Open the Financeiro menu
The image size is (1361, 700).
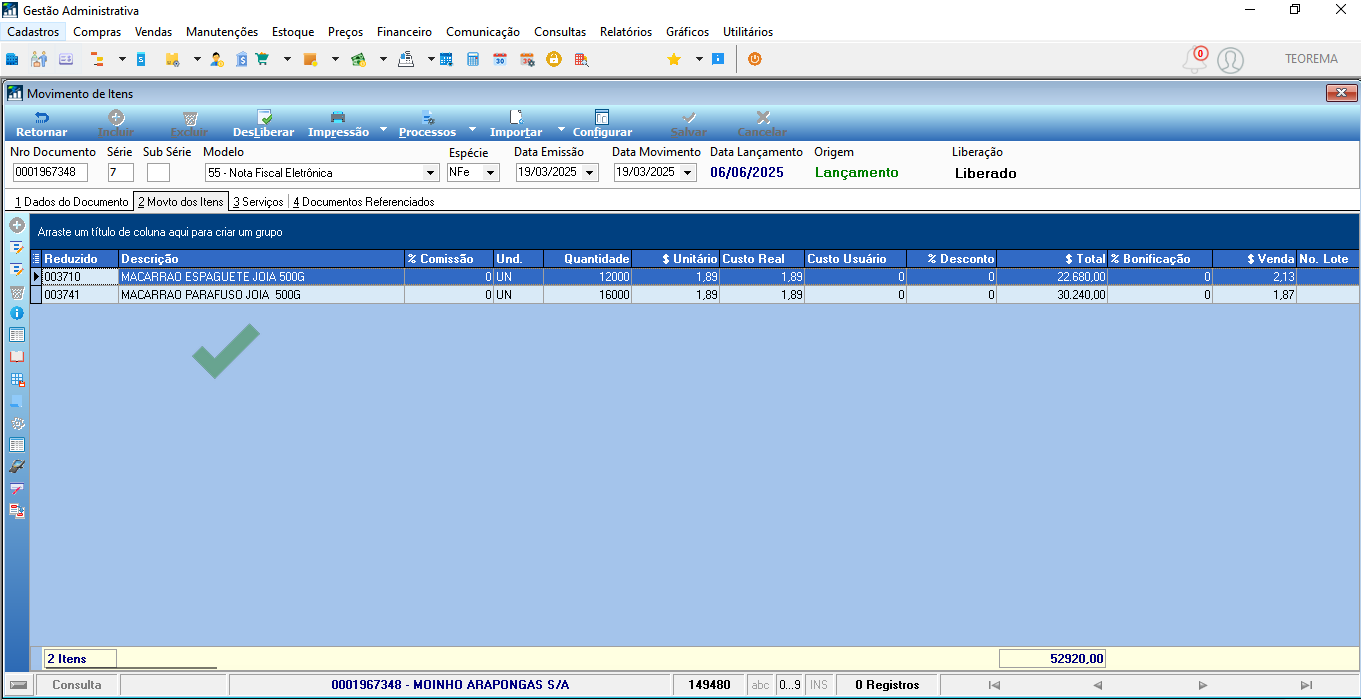pos(404,32)
